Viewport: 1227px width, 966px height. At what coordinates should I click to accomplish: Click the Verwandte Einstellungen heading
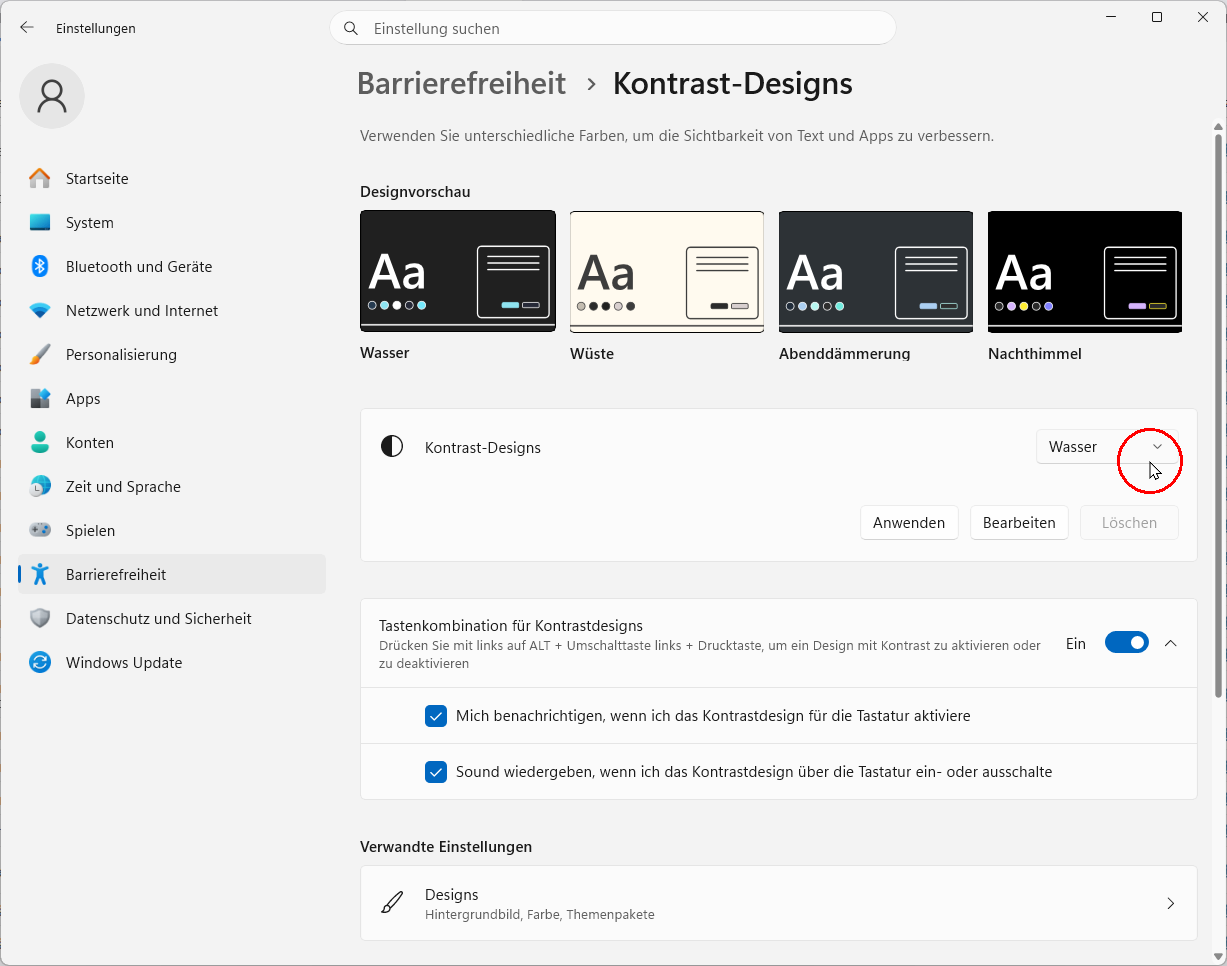446,847
